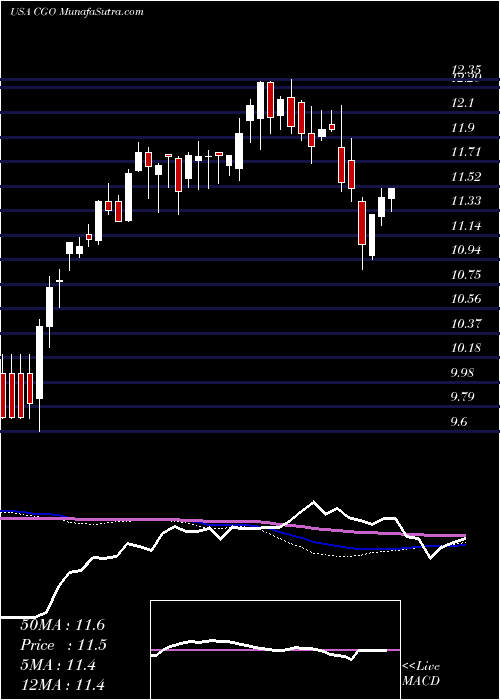Image resolution: width=500 pixels, height=700 pixels.
Task: Select the 10.75 price axis label
Action: click(x=466, y=274)
